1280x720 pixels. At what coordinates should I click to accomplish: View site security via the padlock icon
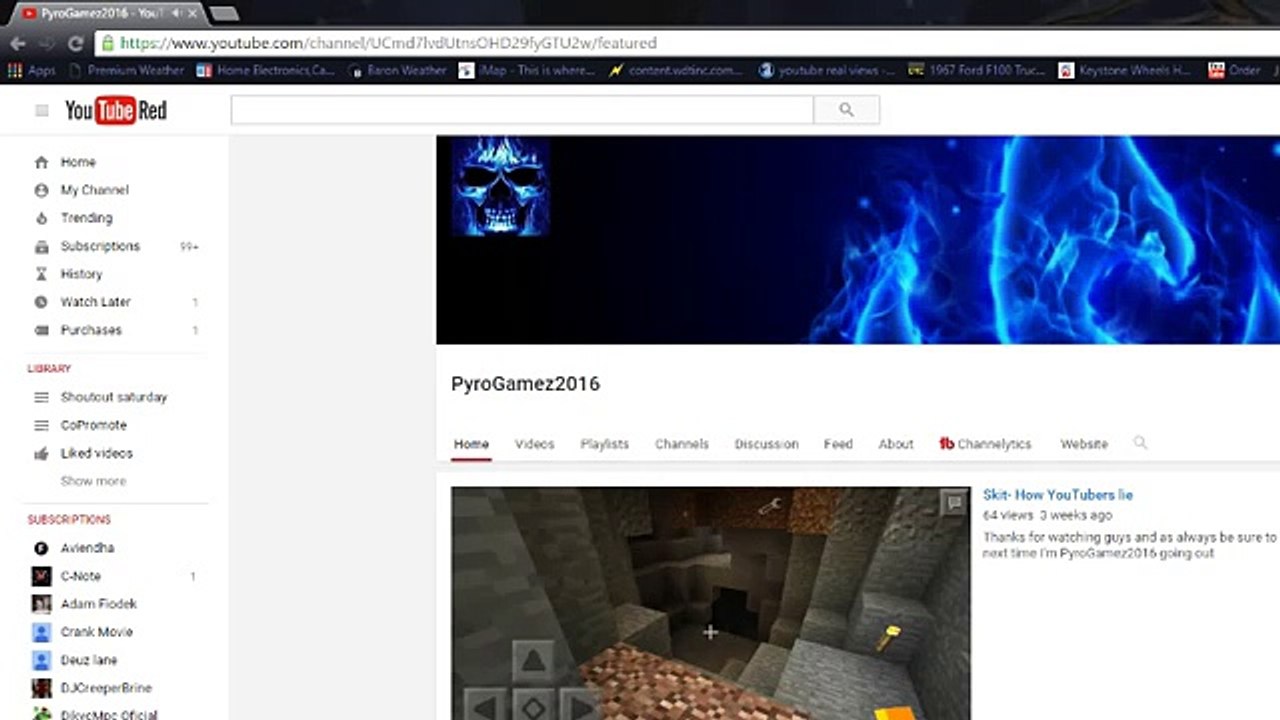(108, 43)
